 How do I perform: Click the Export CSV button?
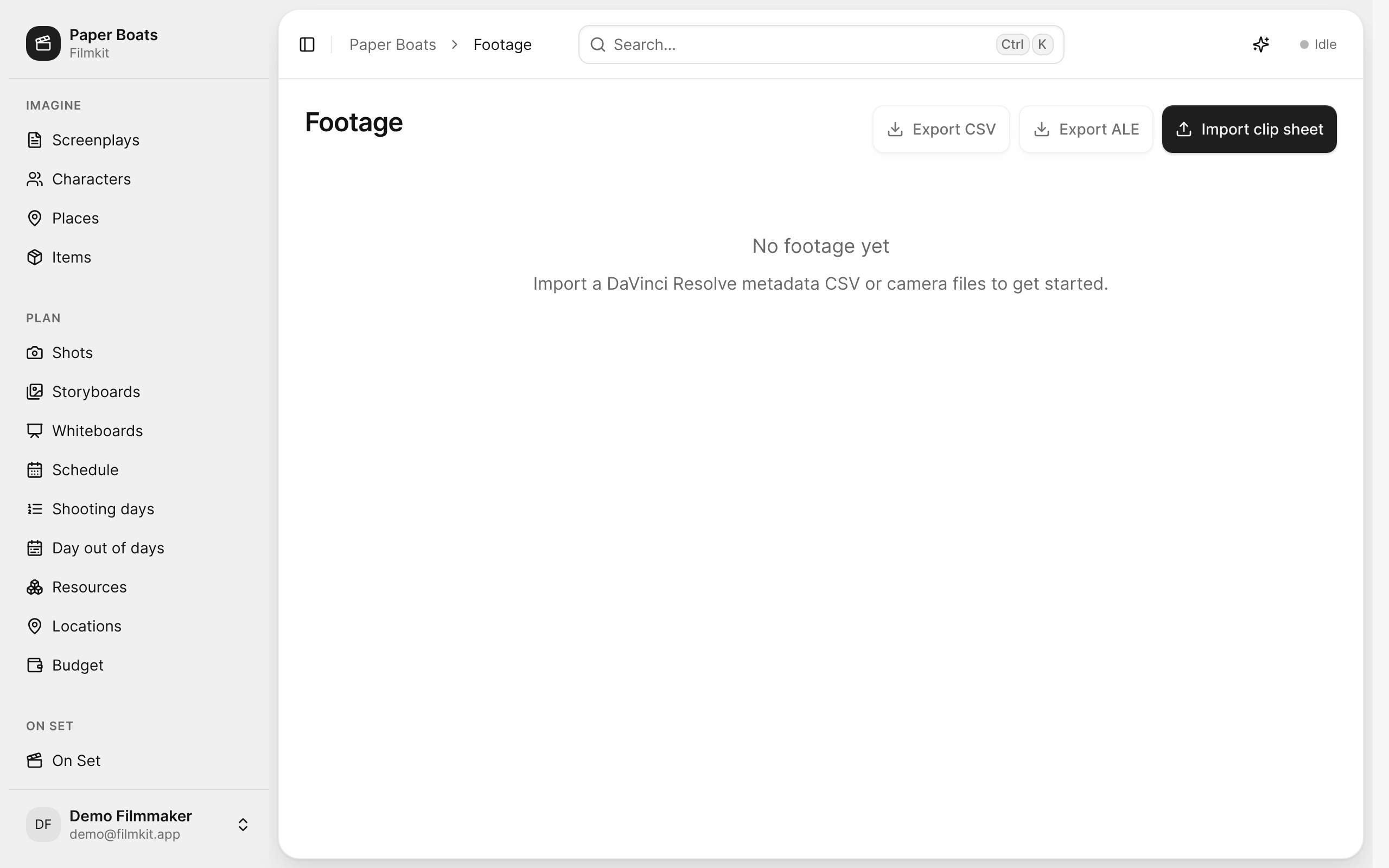point(941,129)
